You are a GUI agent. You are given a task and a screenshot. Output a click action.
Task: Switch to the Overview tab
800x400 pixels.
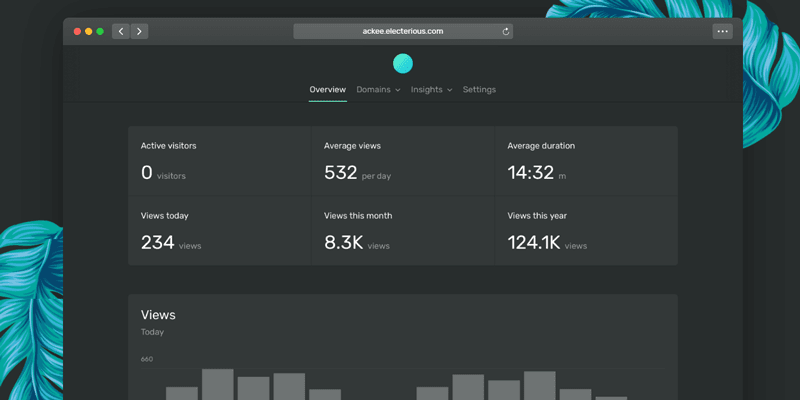327,90
